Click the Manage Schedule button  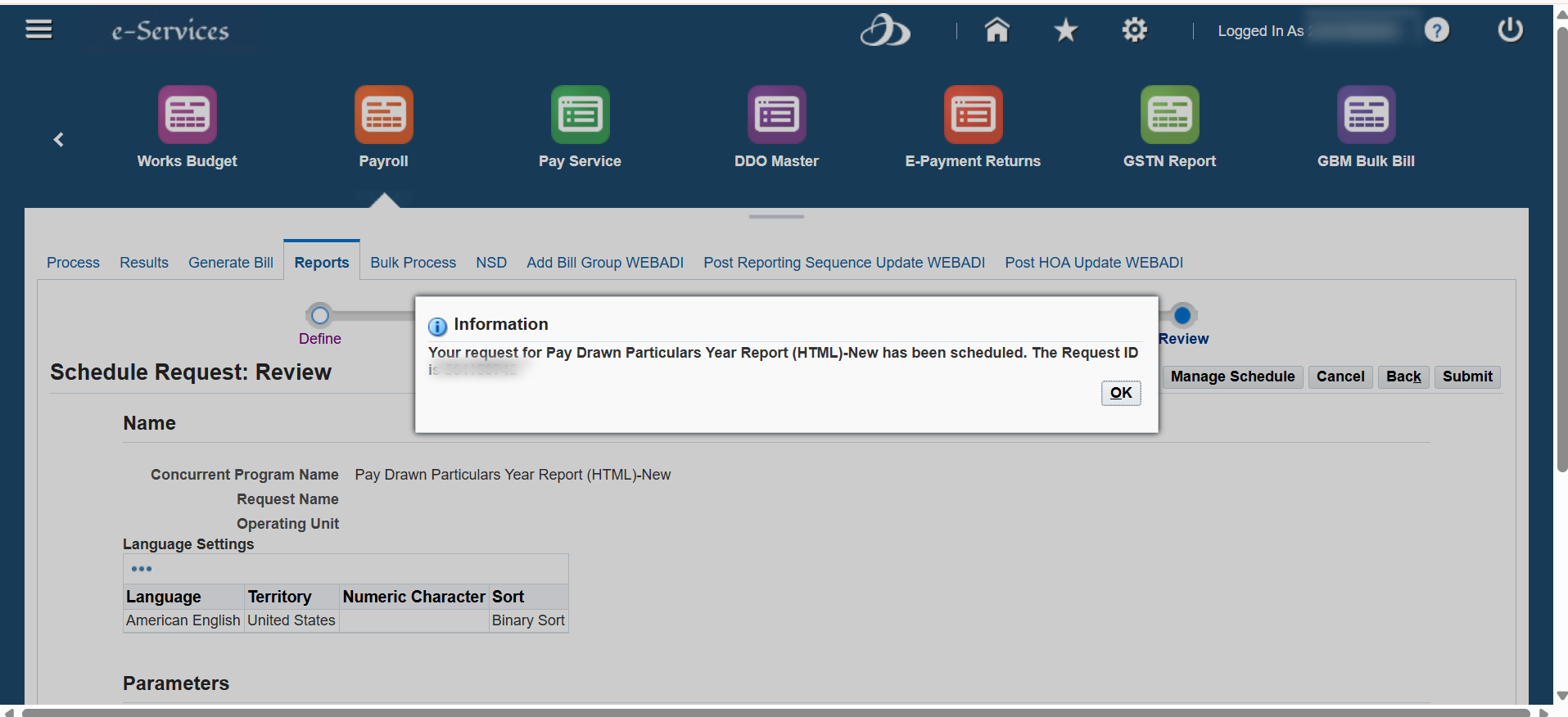1232,377
